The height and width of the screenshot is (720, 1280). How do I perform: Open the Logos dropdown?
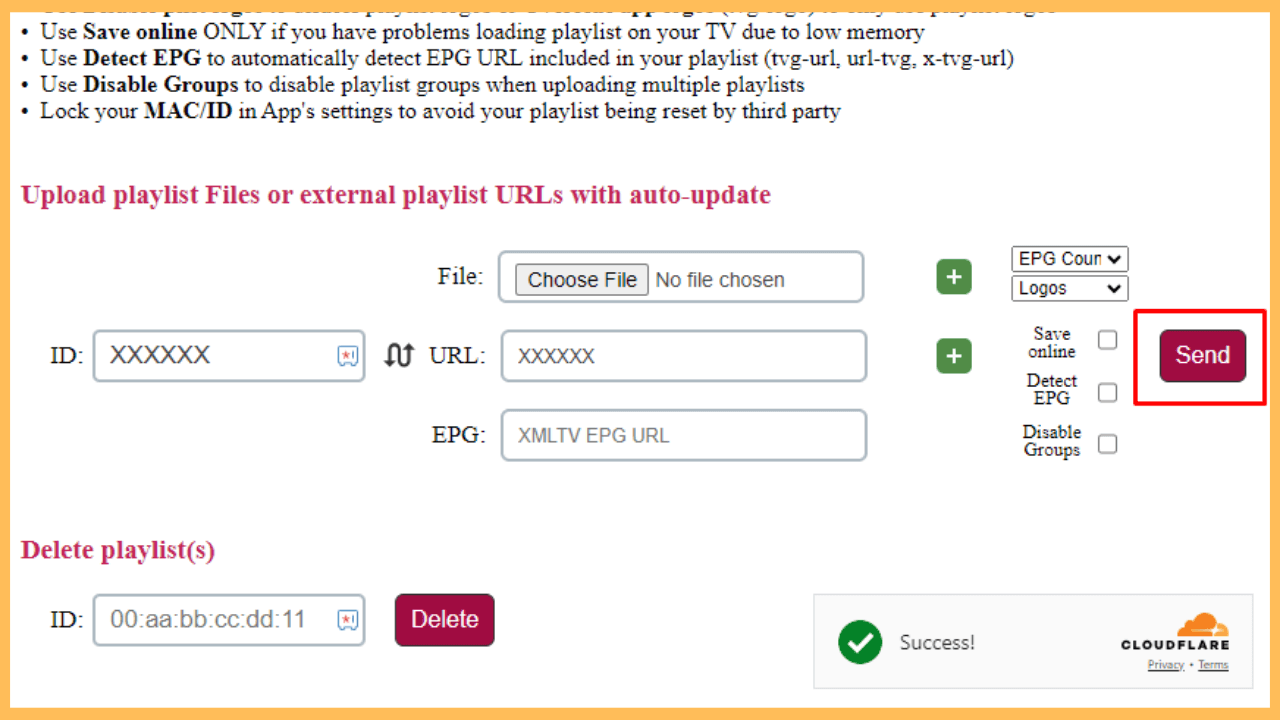click(1069, 288)
